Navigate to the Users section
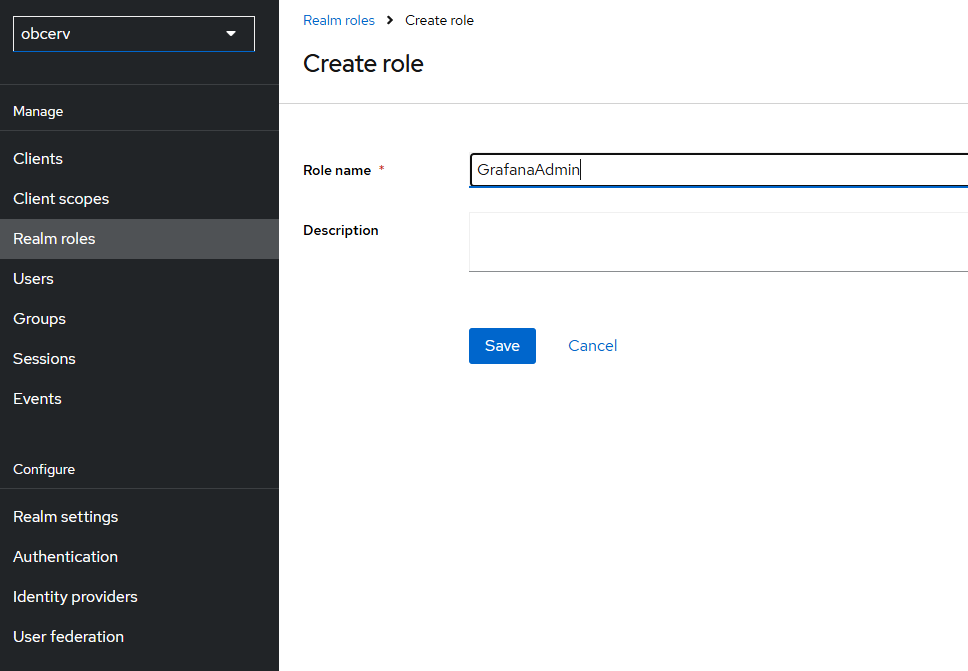 pos(33,279)
